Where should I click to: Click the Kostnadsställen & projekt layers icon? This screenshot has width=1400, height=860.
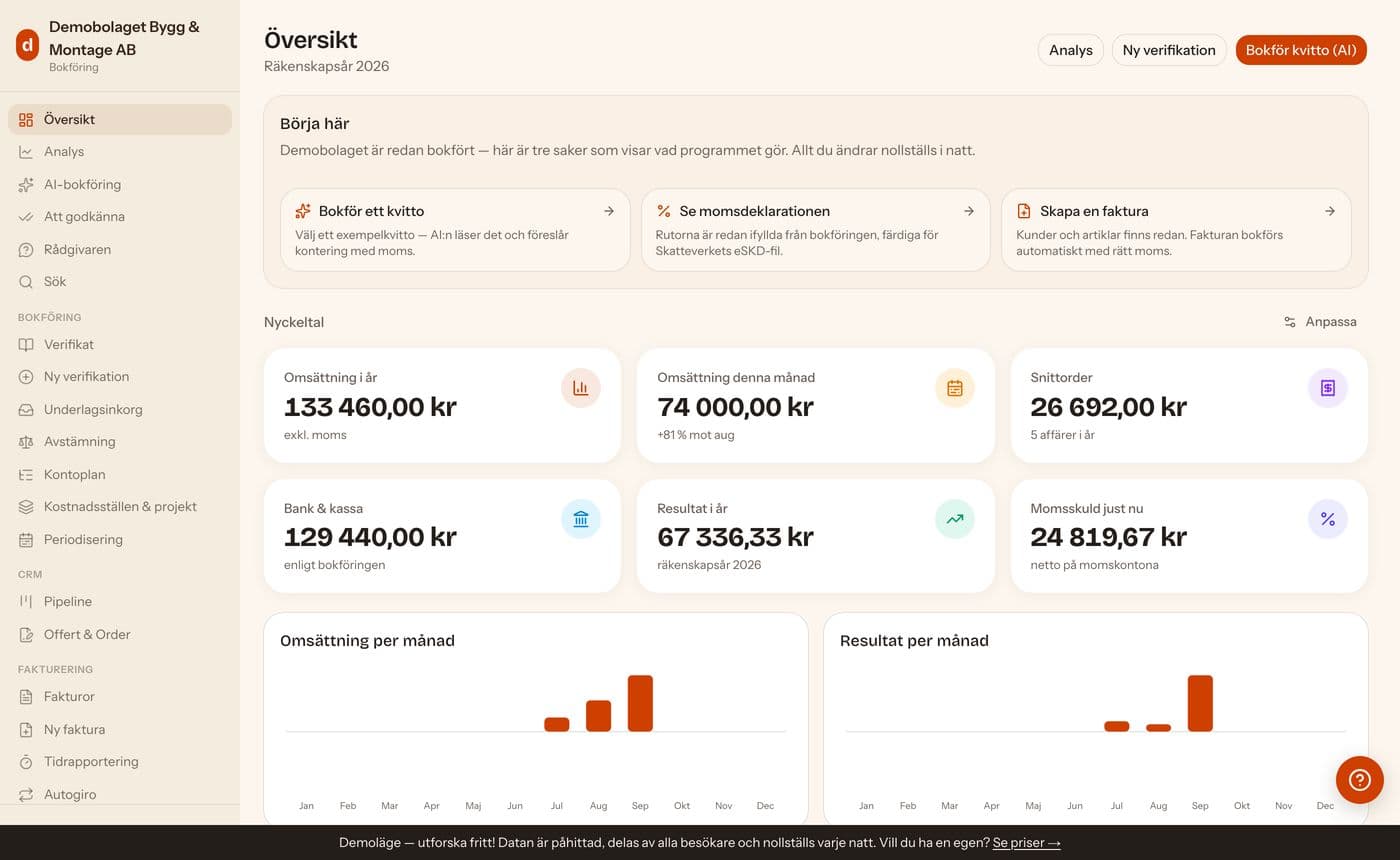point(26,507)
